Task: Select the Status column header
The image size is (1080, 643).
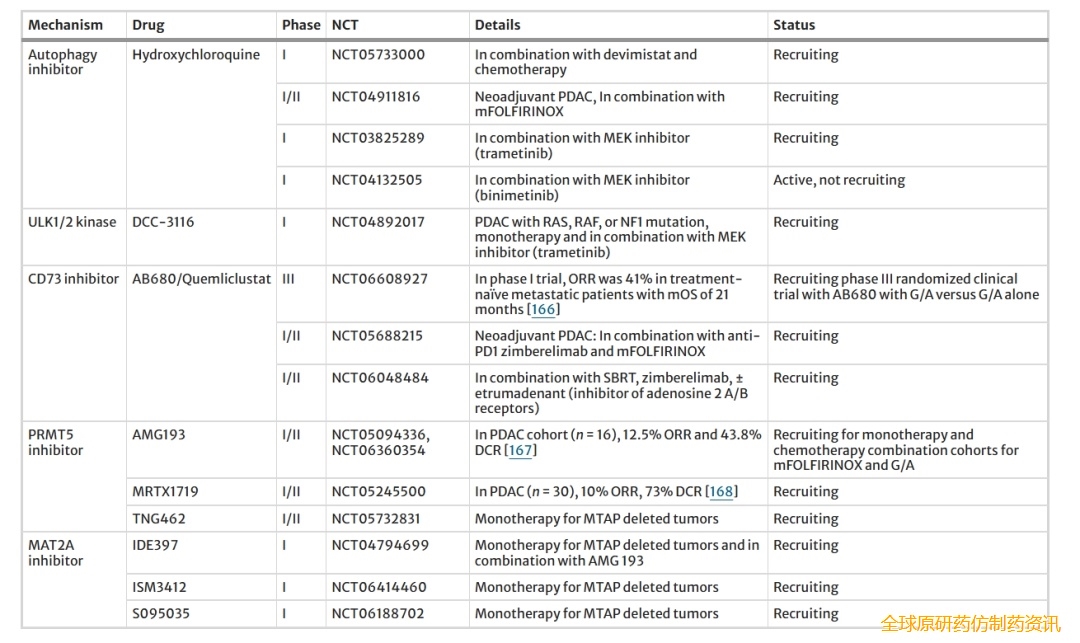Action: (794, 25)
